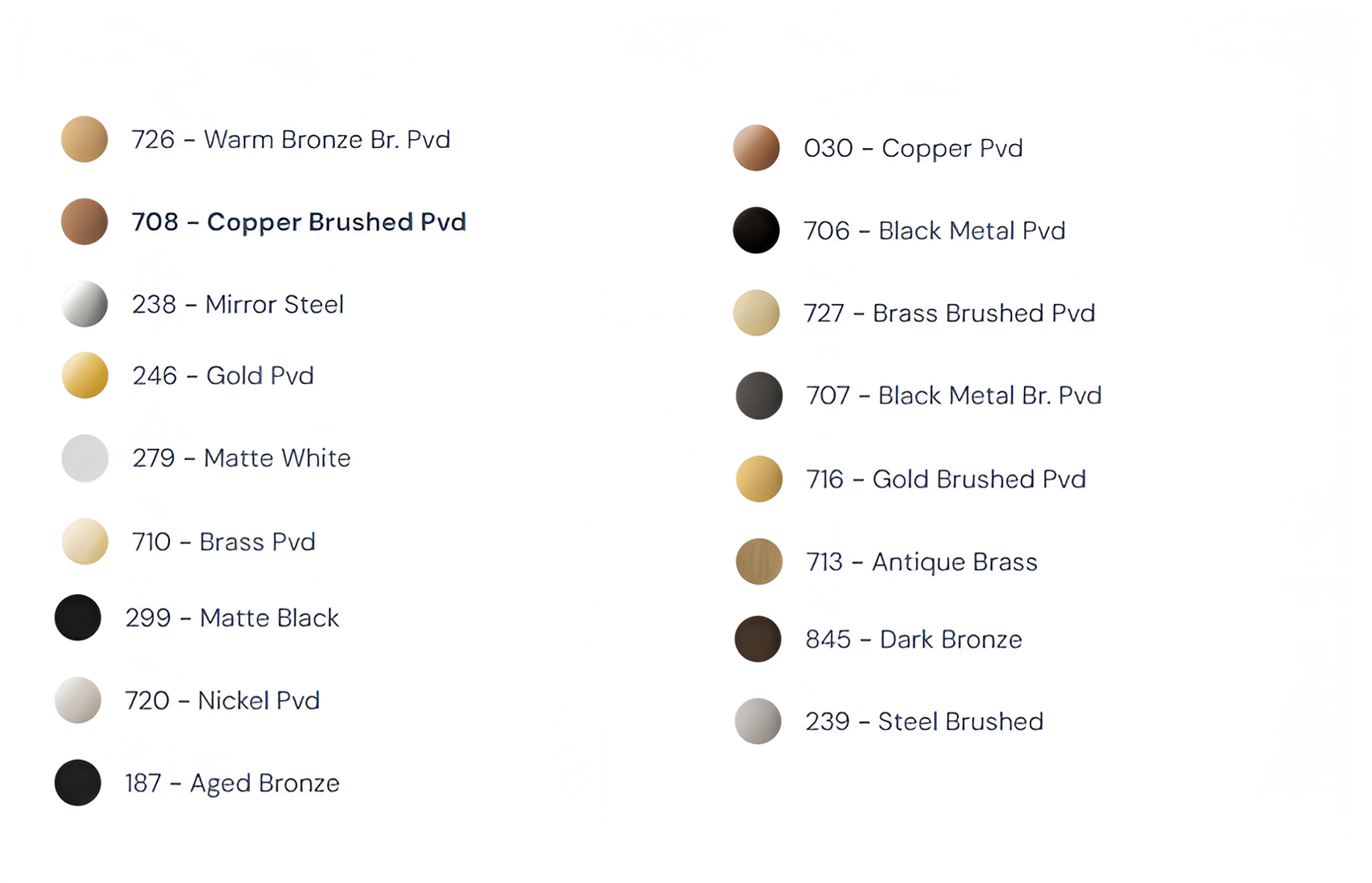The height and width of the screenshot is (883, 1372).
Task: Select the Antique Brass swatch
Action: tap(759, 561)
